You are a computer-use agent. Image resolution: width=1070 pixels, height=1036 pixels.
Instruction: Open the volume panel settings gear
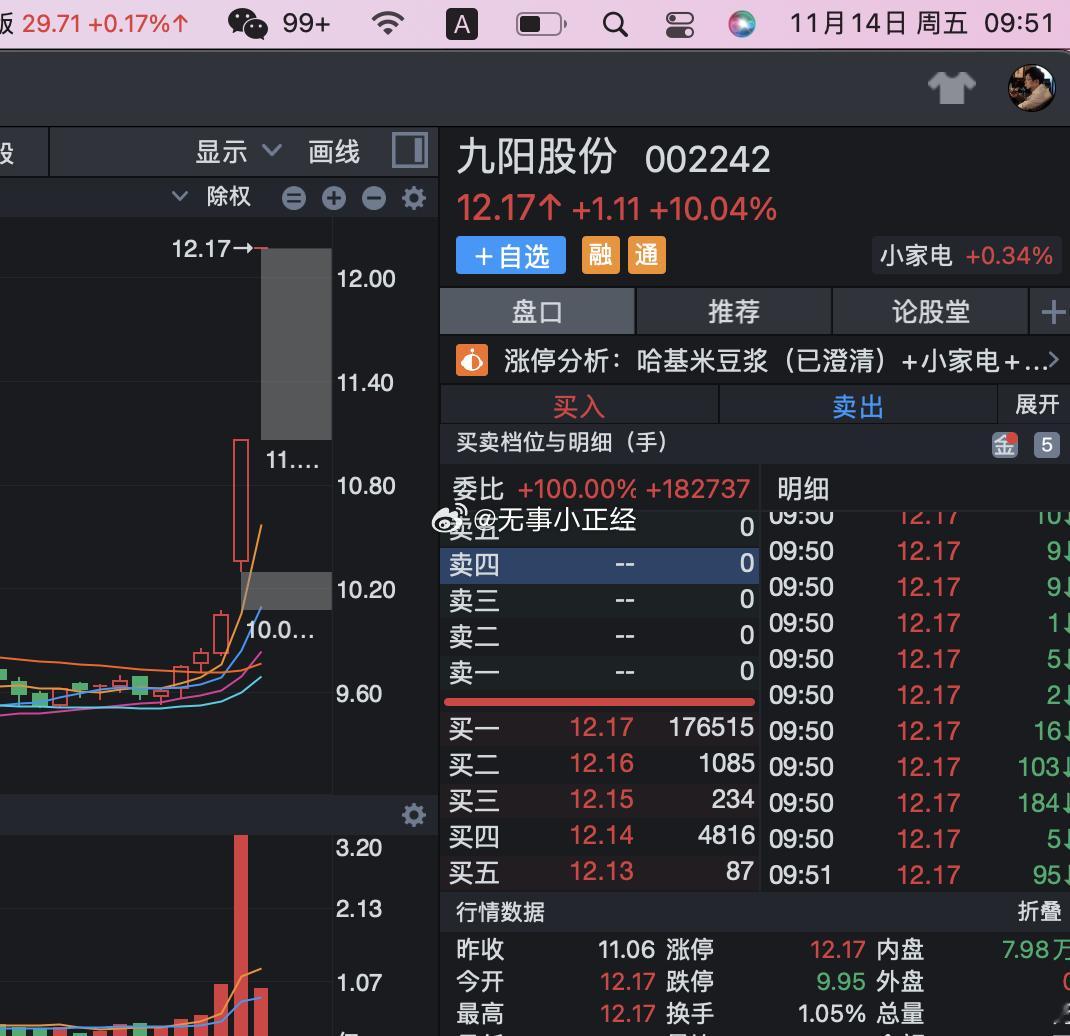414,815
